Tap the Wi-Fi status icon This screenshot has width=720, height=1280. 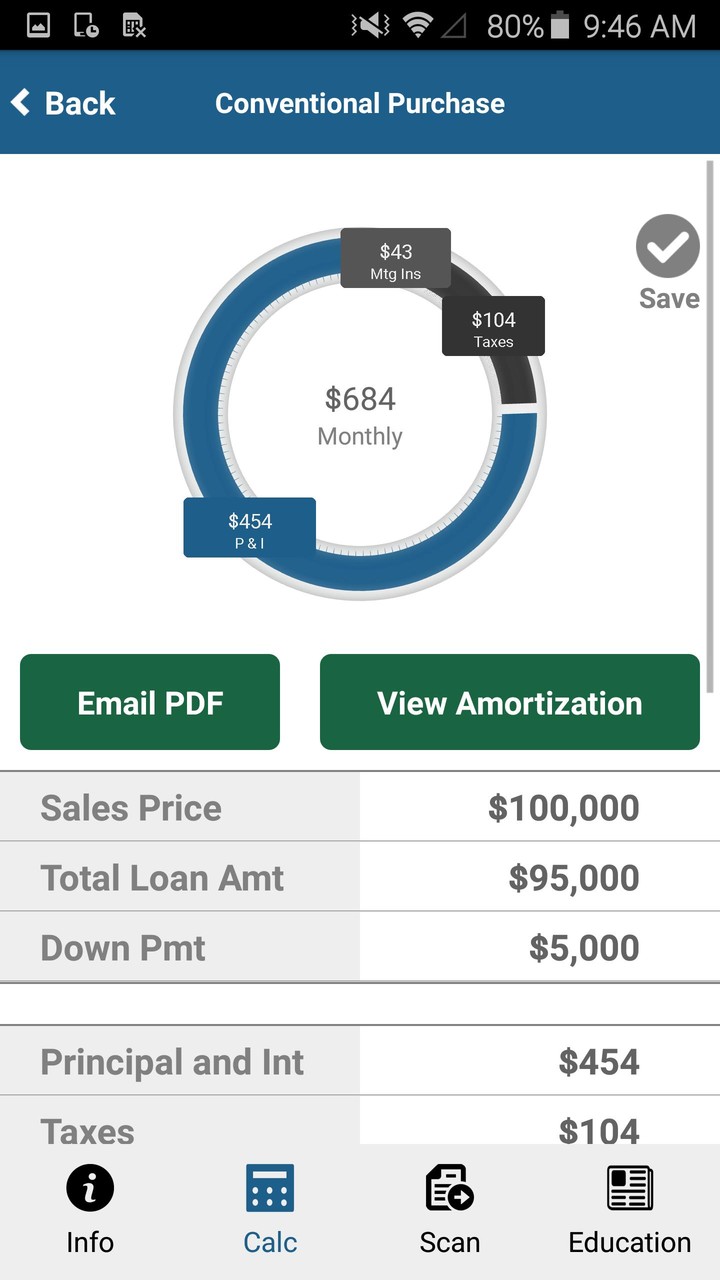[421, 25]
